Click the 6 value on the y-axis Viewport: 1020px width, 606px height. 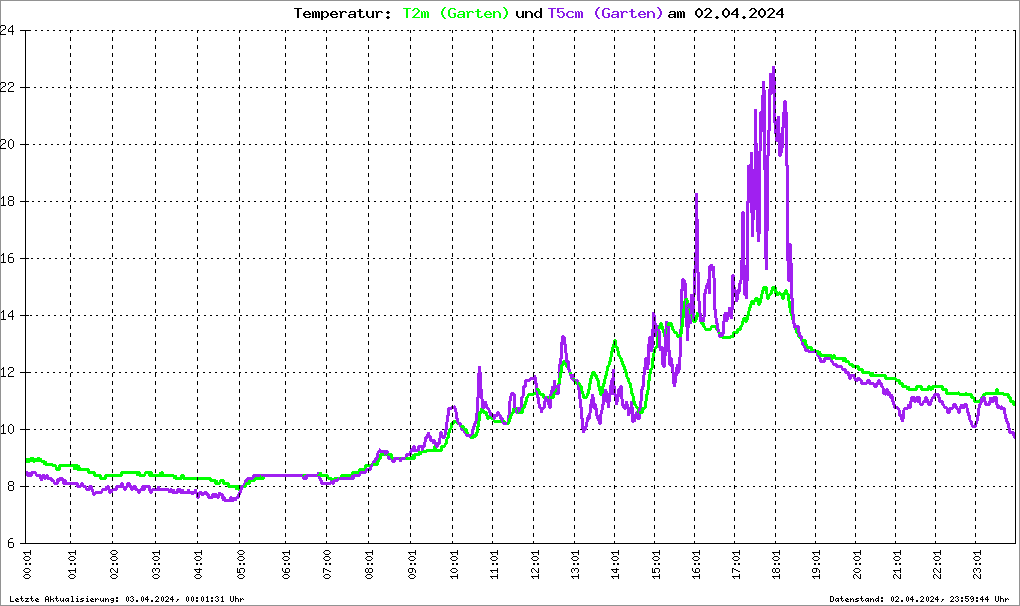pyautogui.click(x=10, y=544)
